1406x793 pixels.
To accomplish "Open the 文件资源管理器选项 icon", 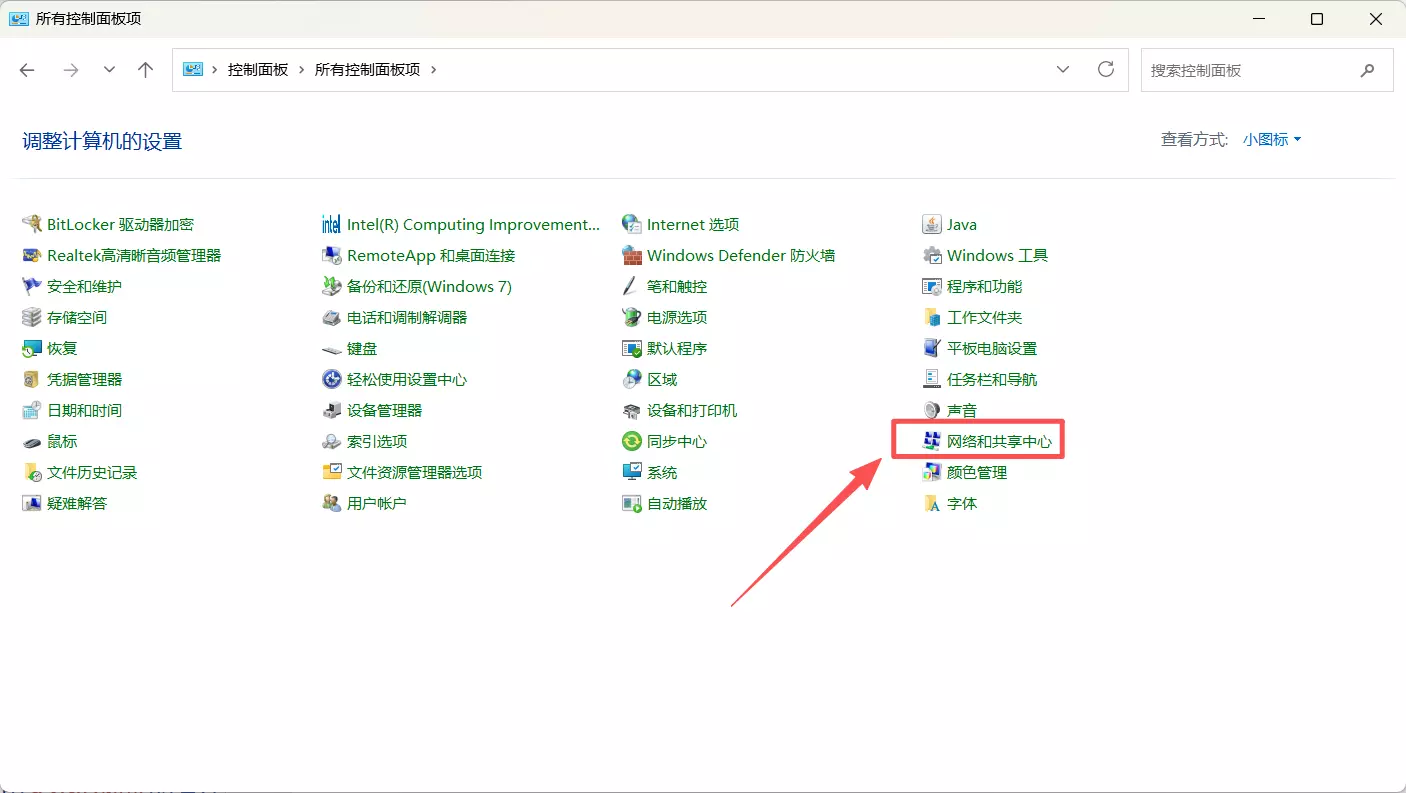I will (331, 472).
